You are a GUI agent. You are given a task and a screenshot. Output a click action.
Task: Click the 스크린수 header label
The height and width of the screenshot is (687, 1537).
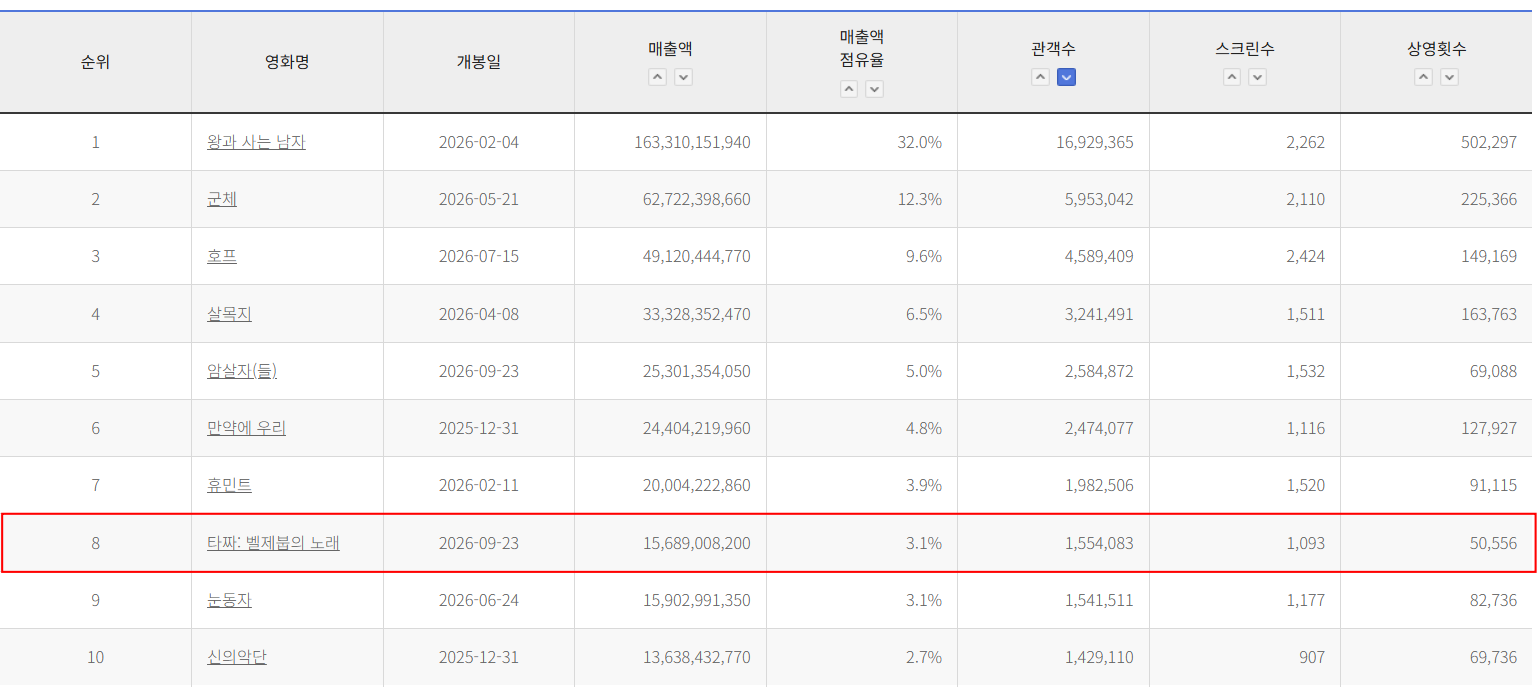pyautogui.click(x=1245, y=49)
